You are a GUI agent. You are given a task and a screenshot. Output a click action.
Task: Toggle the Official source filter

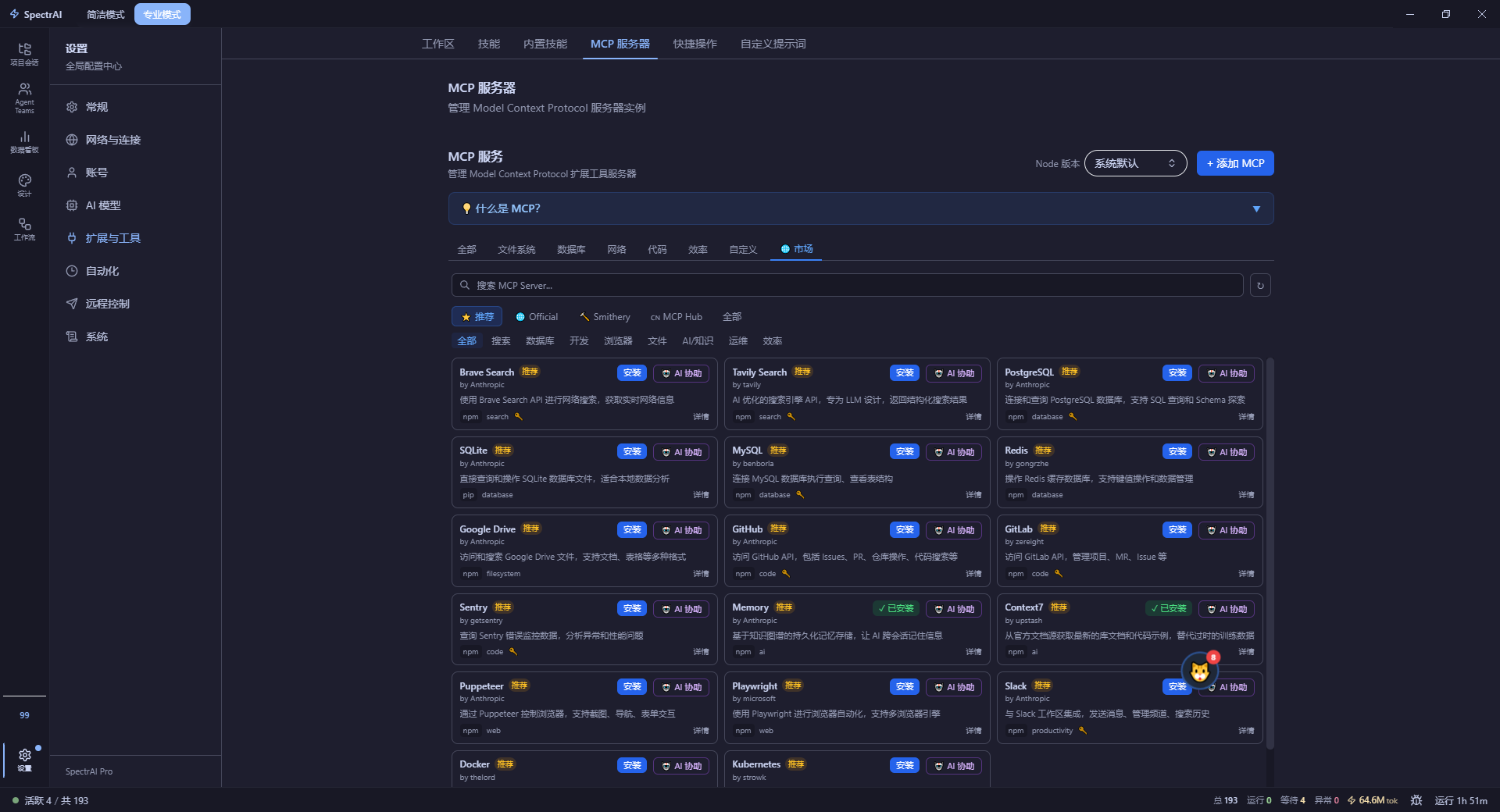point(537,316)
